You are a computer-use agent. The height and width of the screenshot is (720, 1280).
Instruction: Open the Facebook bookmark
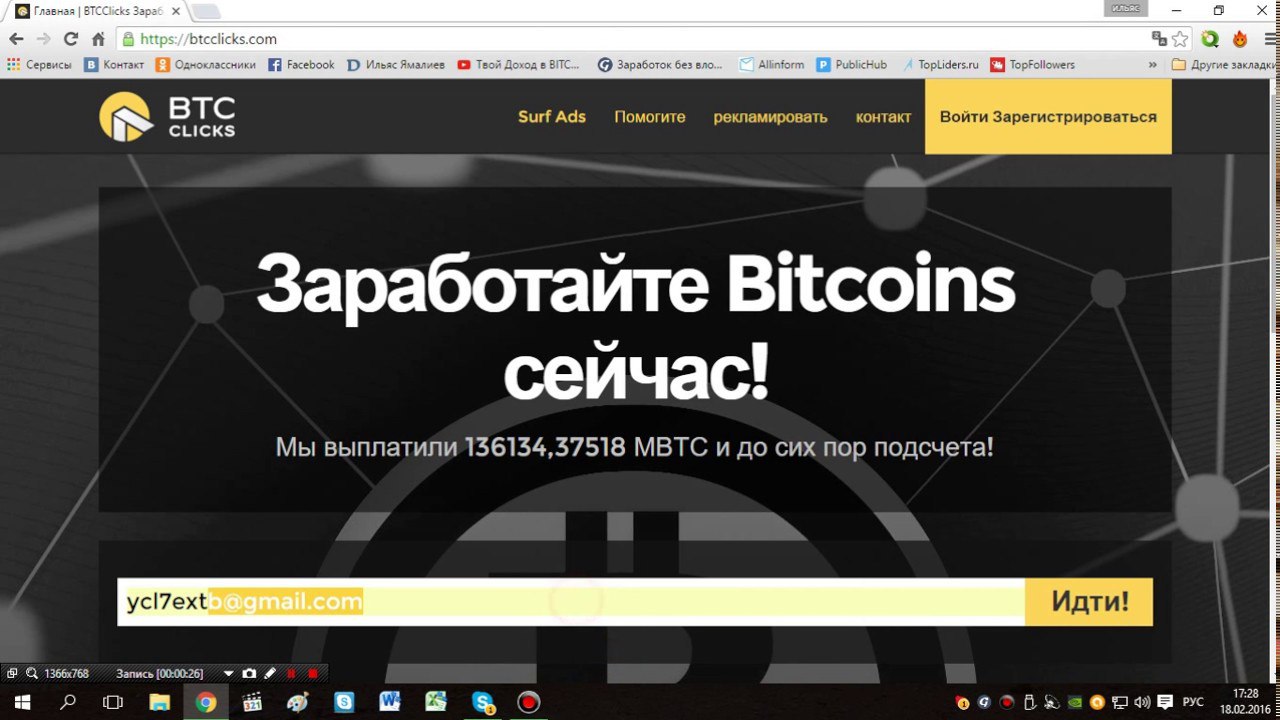point(301,65)
